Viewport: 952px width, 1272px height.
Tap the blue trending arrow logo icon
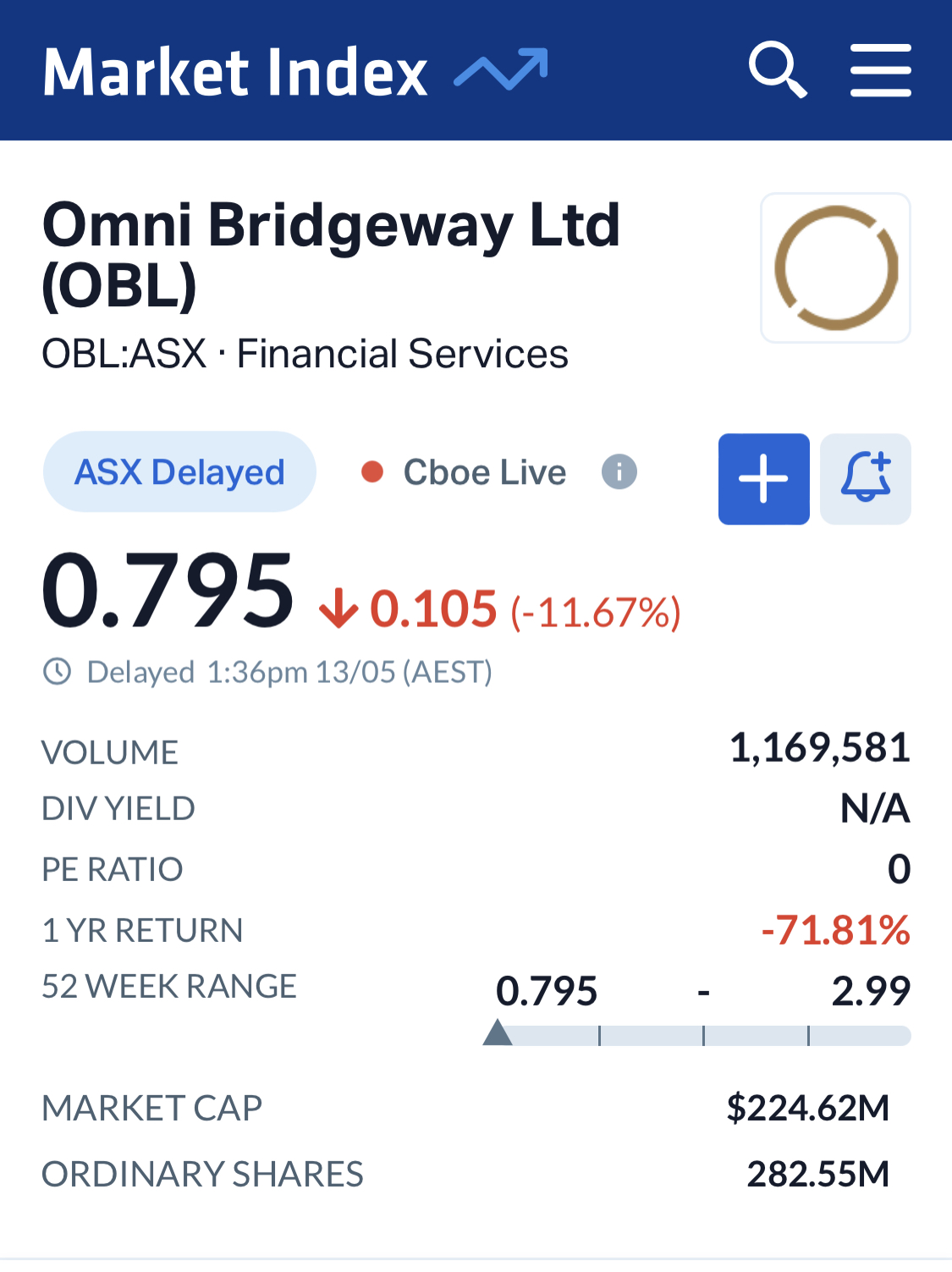[x=502, y=69]
